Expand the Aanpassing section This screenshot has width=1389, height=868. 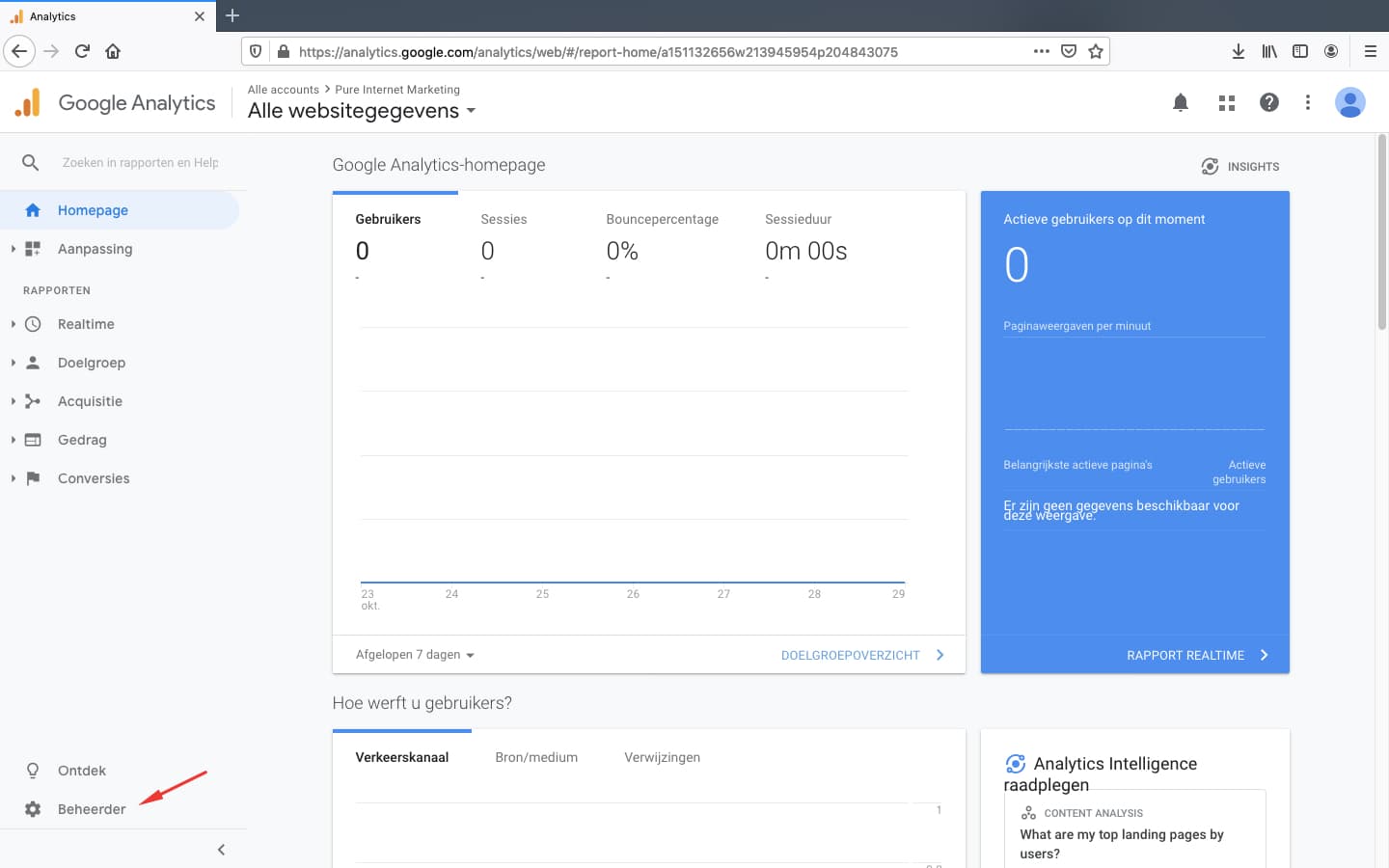click(14, 249)
